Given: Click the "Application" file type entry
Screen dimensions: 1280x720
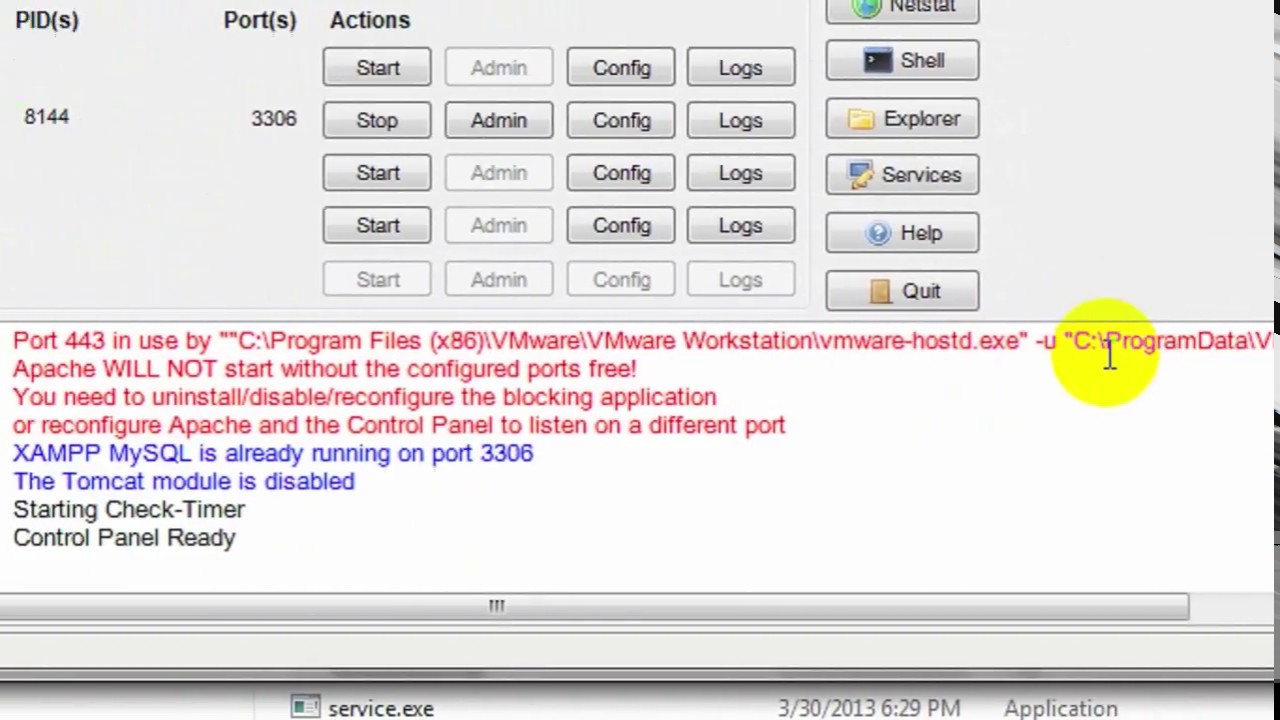Looking at the screenshot, I should 1061,708.
